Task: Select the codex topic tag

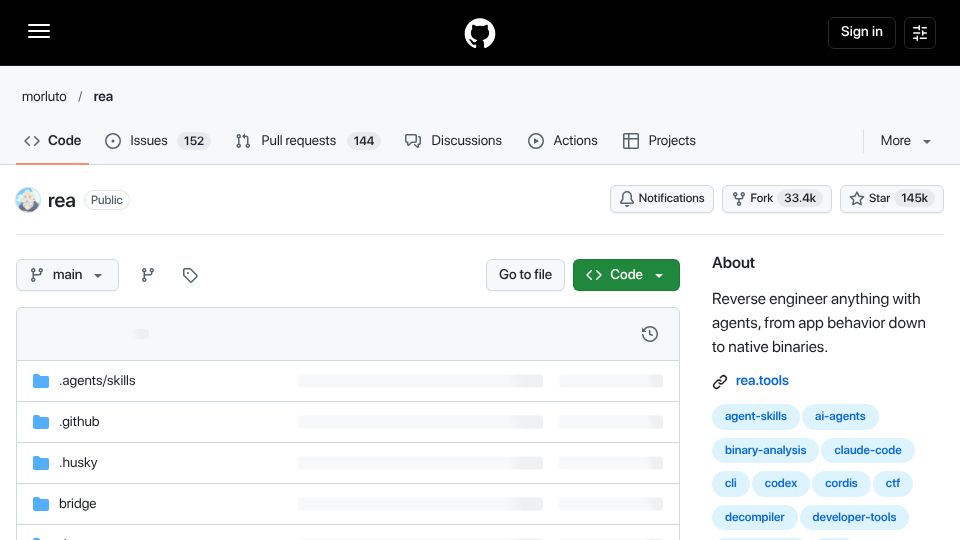Action: tap(781, 484)
